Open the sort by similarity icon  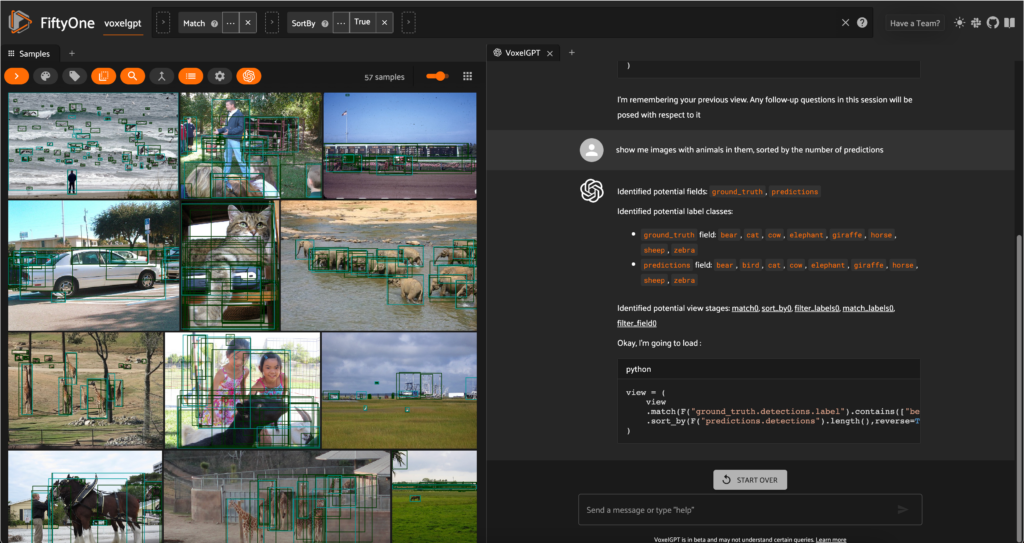tap(161, 76)
